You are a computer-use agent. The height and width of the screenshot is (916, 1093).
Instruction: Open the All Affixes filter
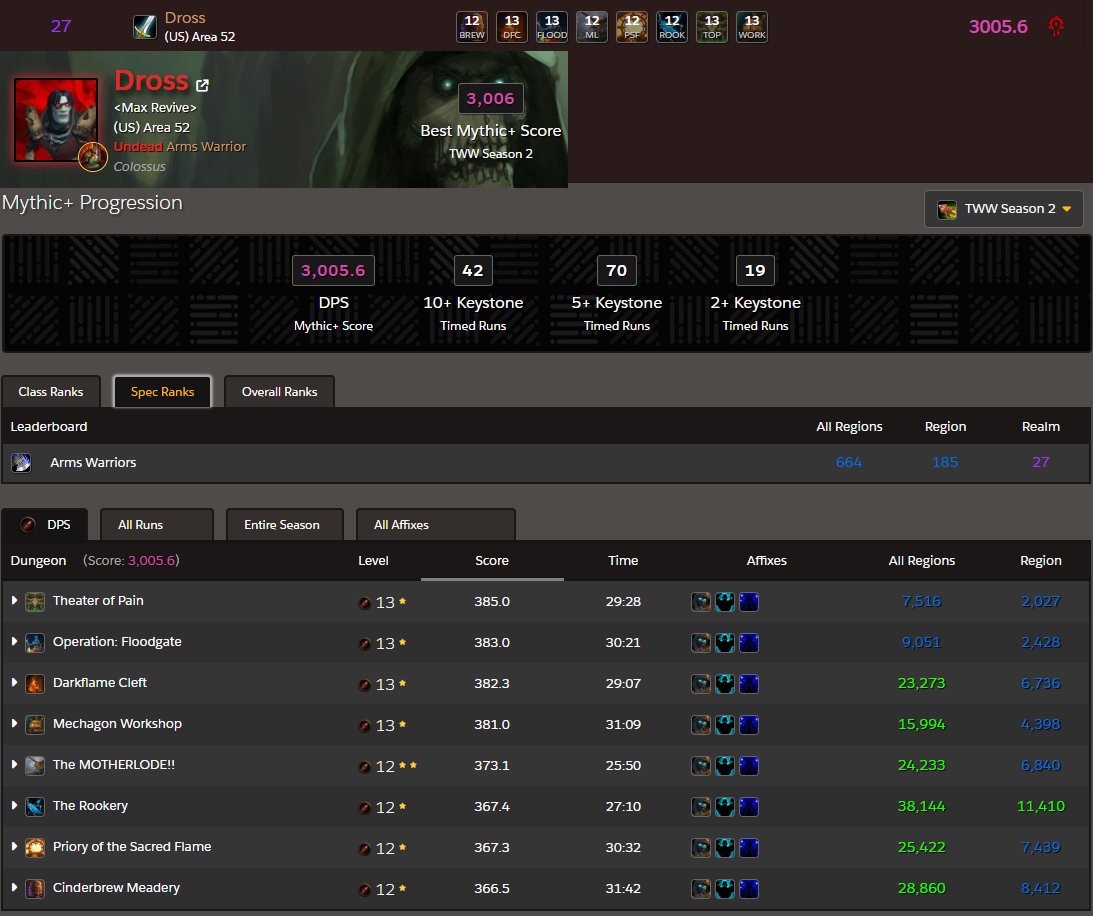436,525
